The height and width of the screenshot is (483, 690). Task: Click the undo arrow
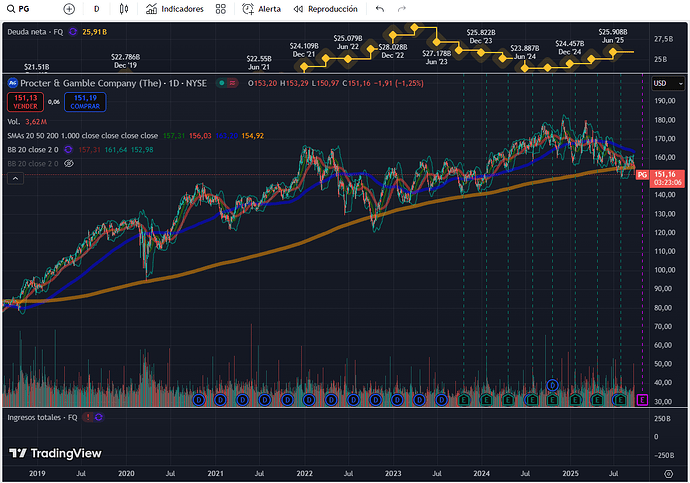[379, 9]
